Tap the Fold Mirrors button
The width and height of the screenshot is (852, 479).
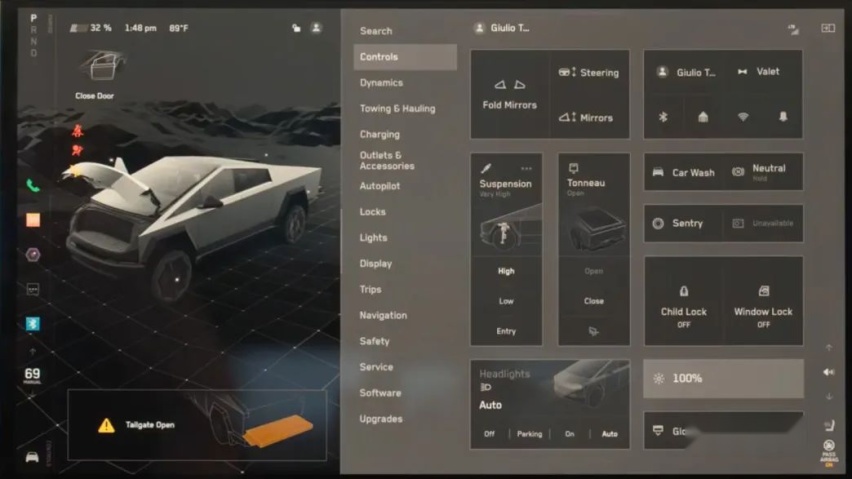click(x=510, y=94)
